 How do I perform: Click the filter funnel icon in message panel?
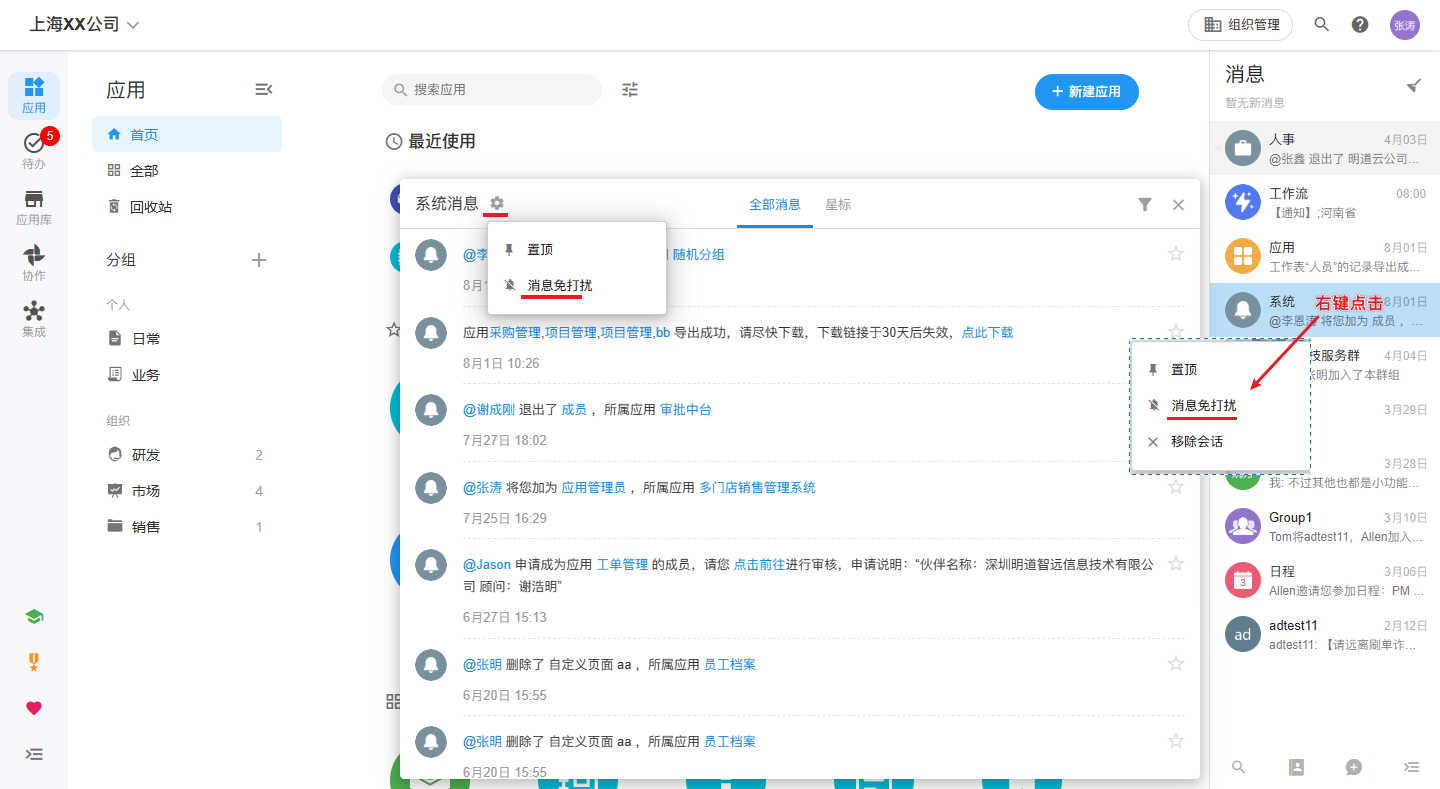pyautogui.click(x=1145, y=205)
